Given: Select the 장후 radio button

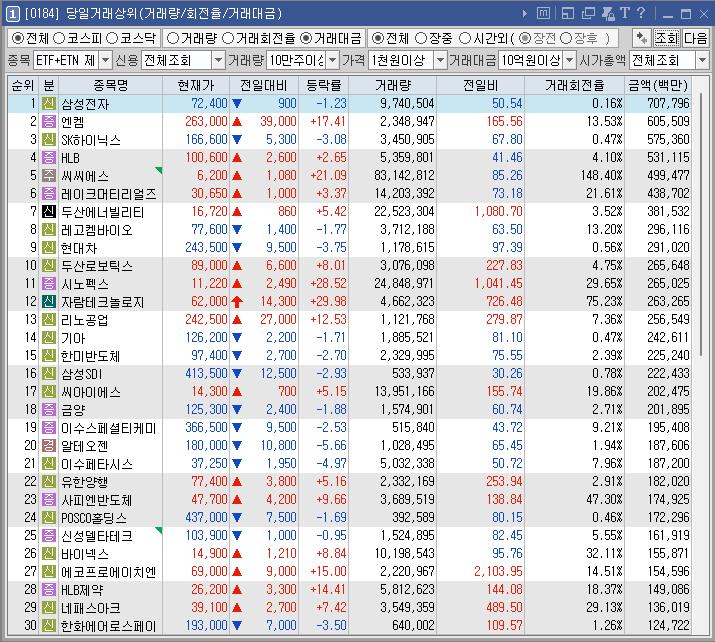Looking at the screenshot, I should pos(566,38).
